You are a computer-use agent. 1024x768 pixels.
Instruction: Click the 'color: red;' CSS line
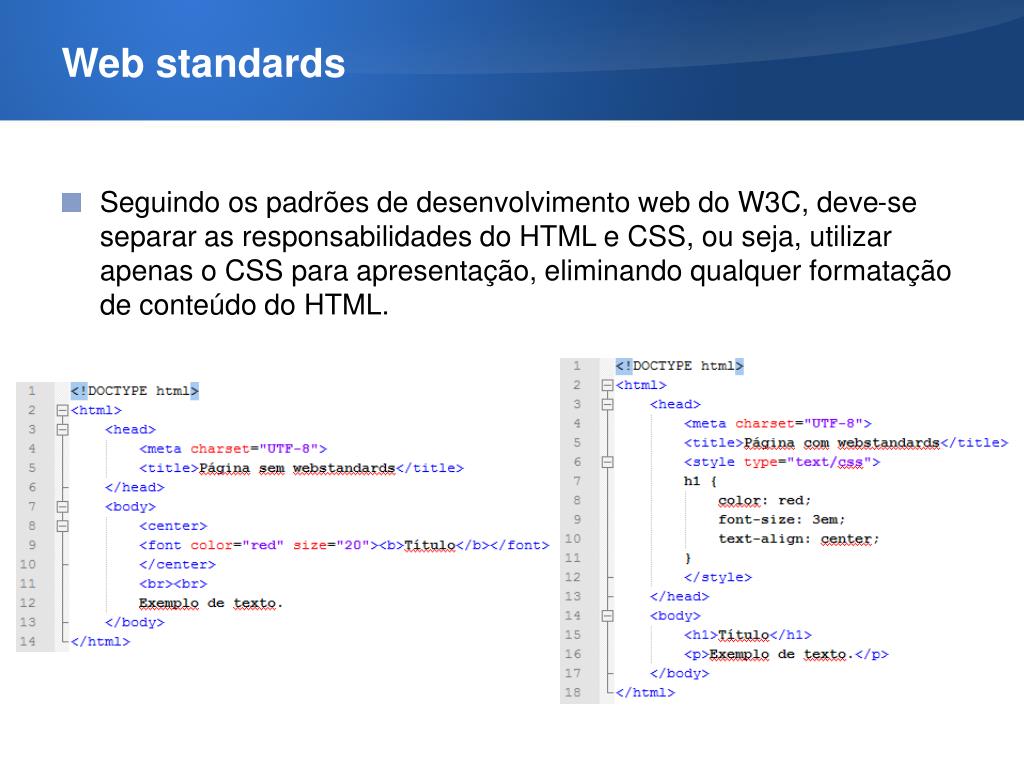765,501
